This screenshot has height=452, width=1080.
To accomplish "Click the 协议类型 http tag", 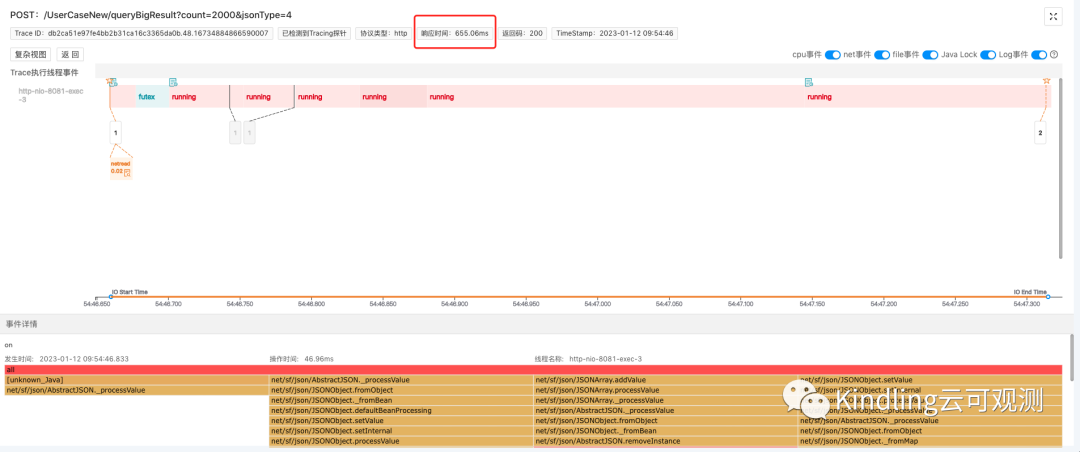I will click(x=384, y=33).
